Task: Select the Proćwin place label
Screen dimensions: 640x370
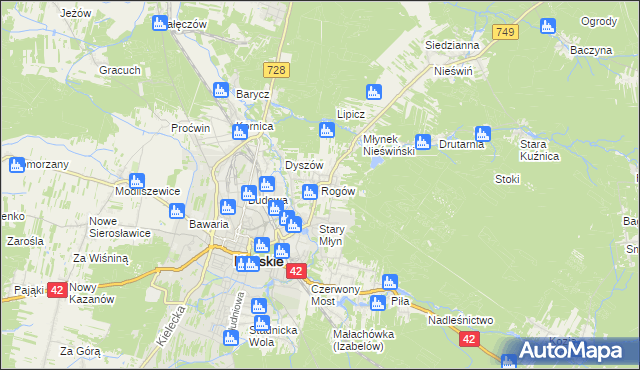Action: 190,128
